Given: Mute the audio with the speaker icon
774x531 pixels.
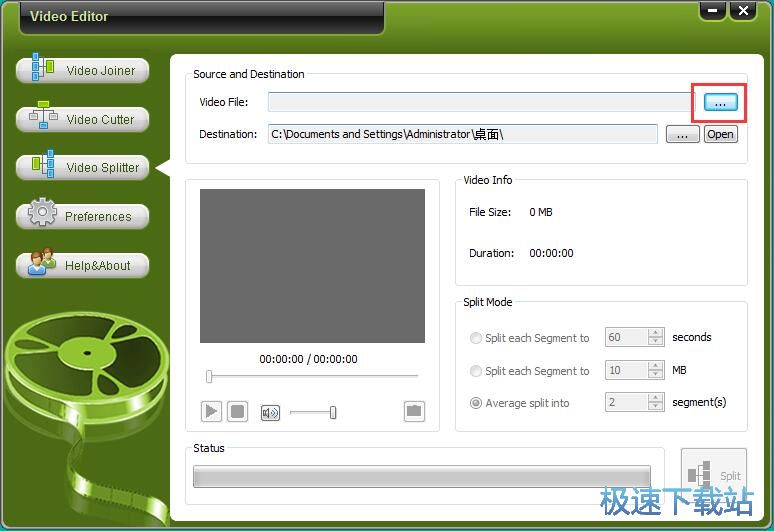Looking at the screenshot, I should click(x=270, y=413).
